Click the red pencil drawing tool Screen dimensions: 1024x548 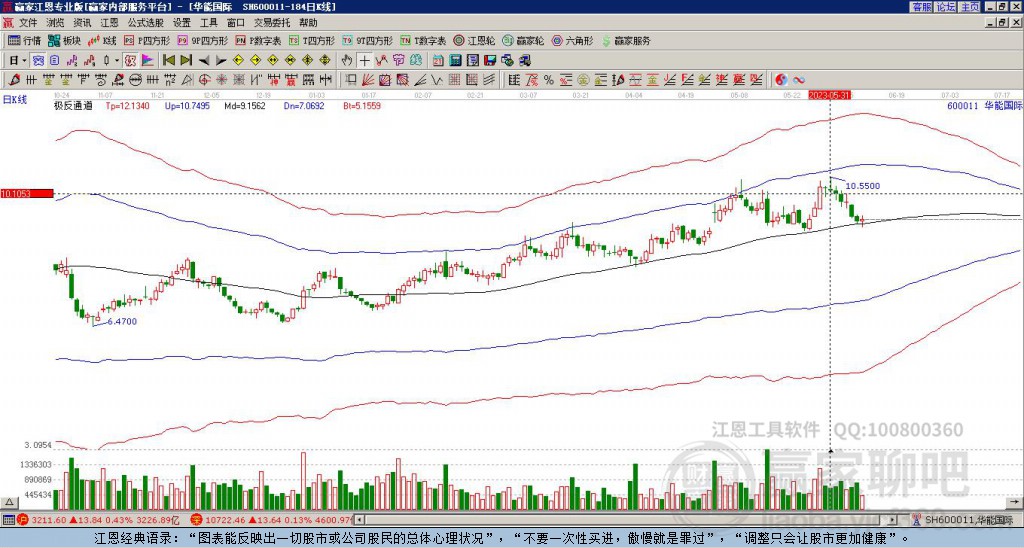[x=12, y=80]
